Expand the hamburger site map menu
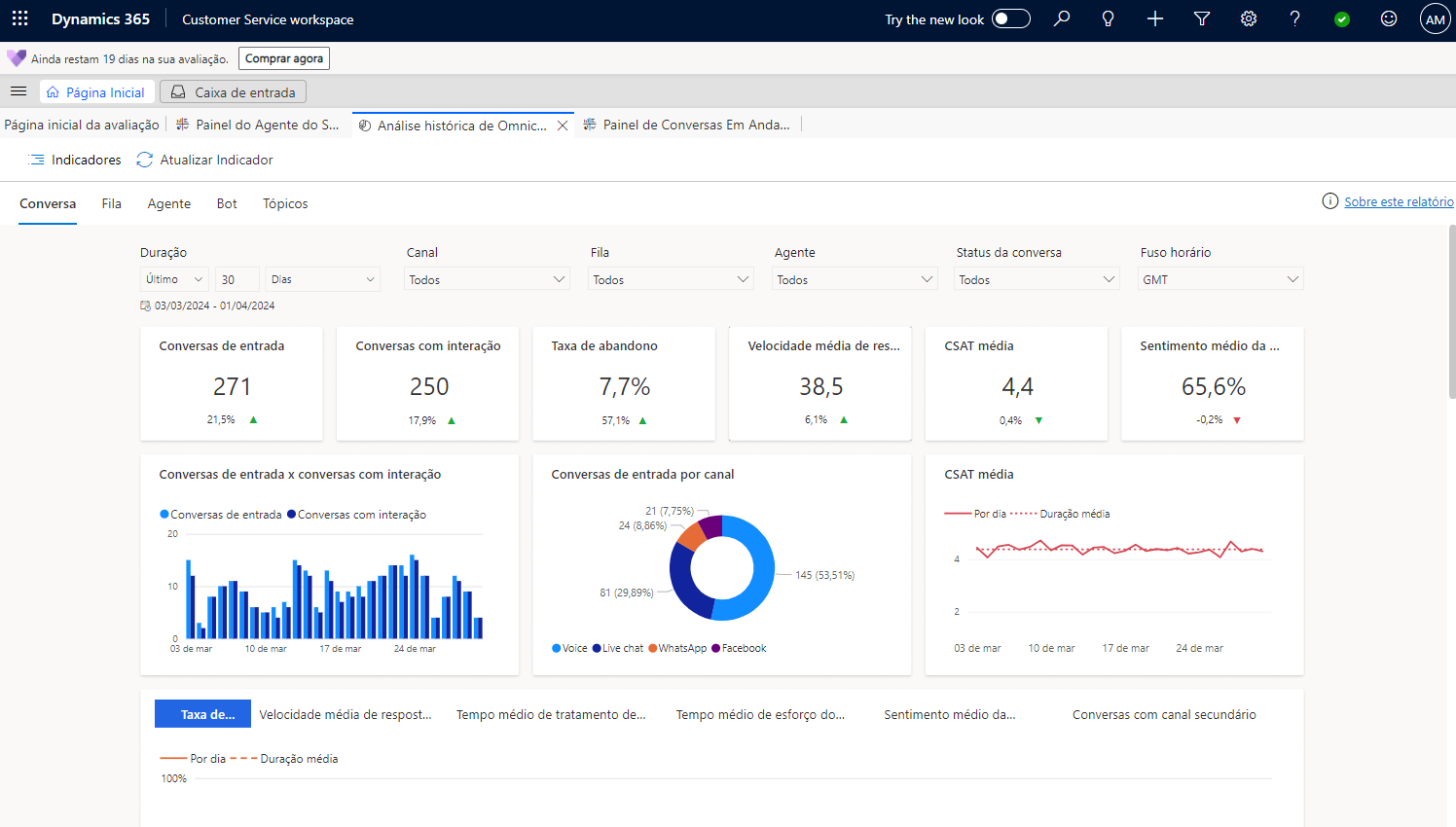Screen dimensions: 1456x827 tap(18, 91)
